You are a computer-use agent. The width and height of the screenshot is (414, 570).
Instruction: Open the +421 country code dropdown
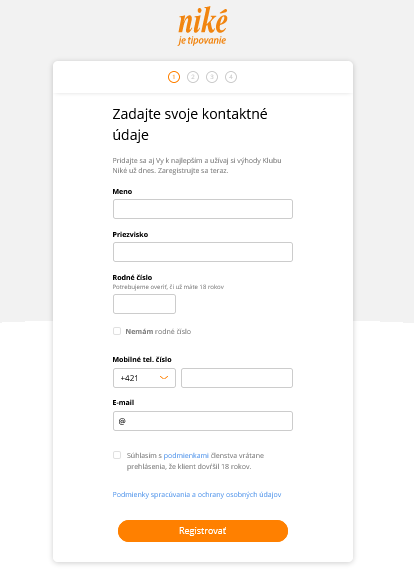144,378
